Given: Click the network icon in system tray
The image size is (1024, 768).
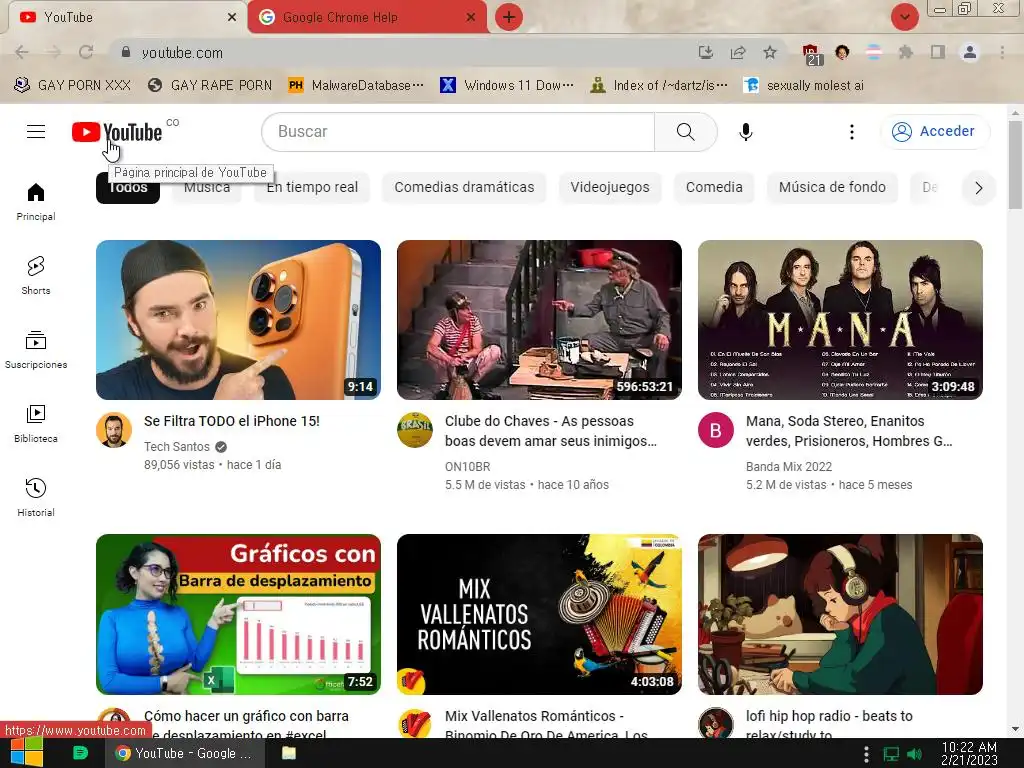Looking at the screenshot, I should tap(891, 754).
